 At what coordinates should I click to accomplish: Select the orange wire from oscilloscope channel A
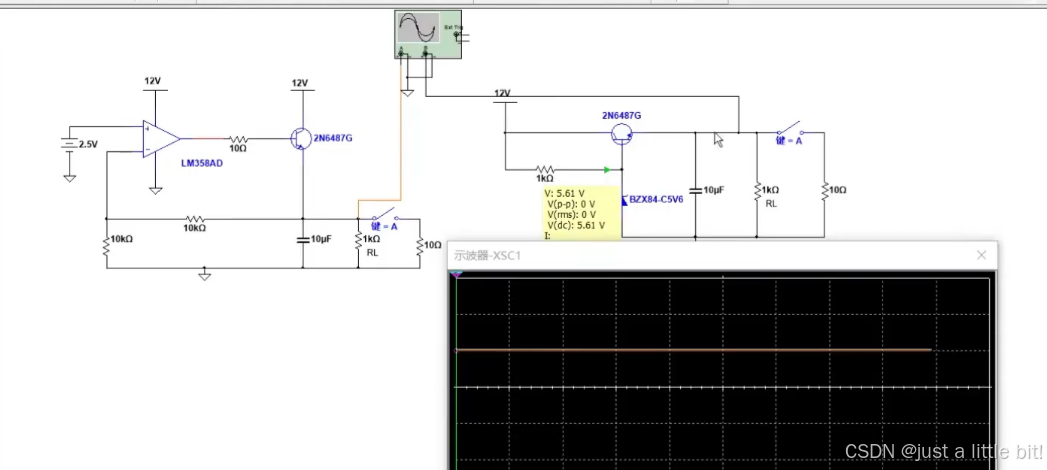point(401,134)
